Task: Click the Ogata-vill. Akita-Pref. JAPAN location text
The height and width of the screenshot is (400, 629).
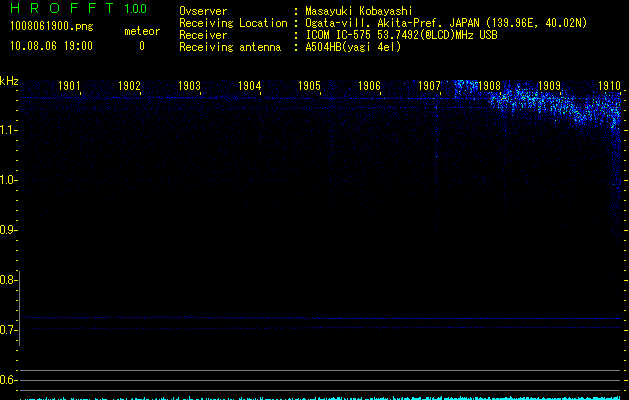Action: pyautogui.click(x=446, y=23)
